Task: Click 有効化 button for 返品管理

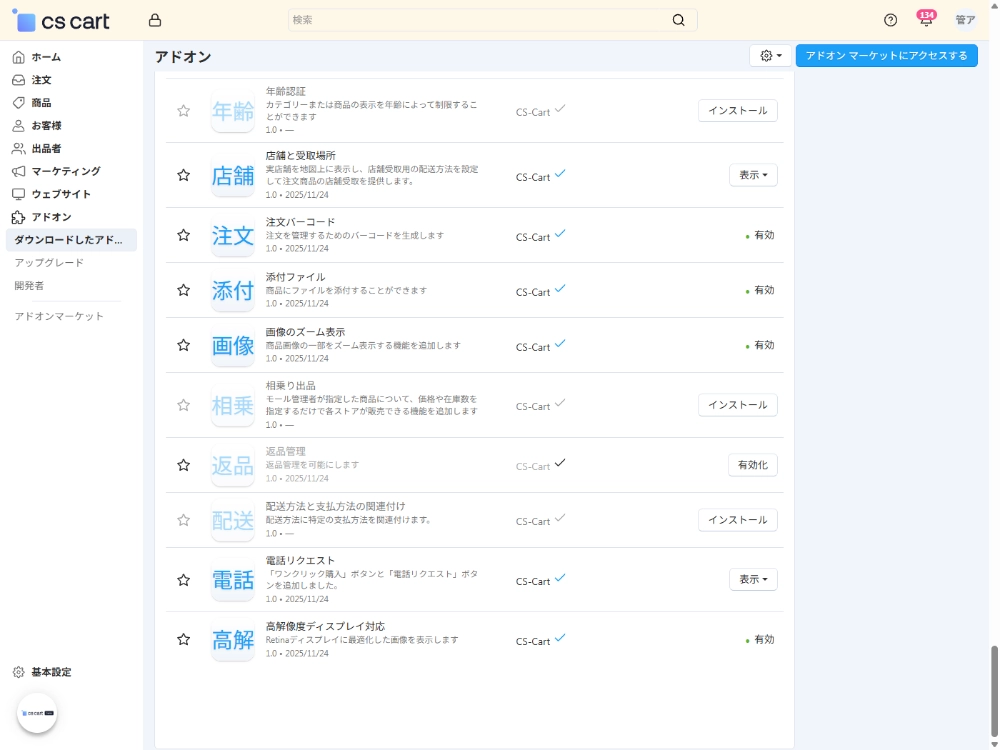Action: pyautogui.click(x=752, y=465)
